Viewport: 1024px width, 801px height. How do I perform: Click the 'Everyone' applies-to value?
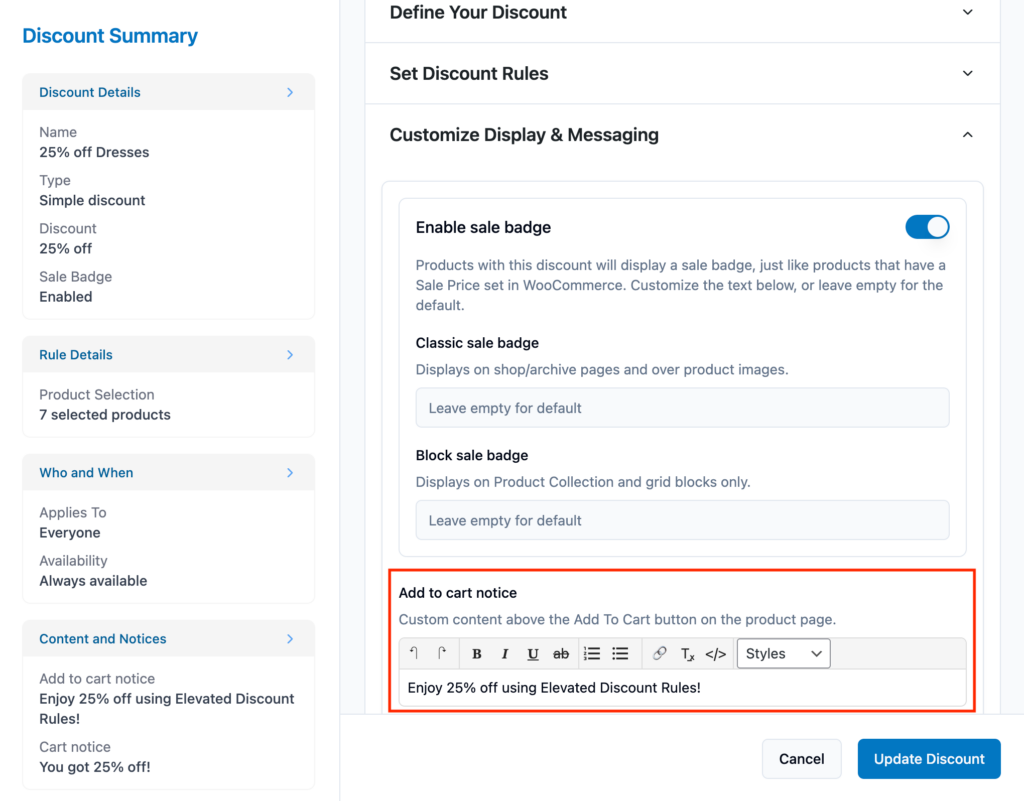[x=70, y=533]
